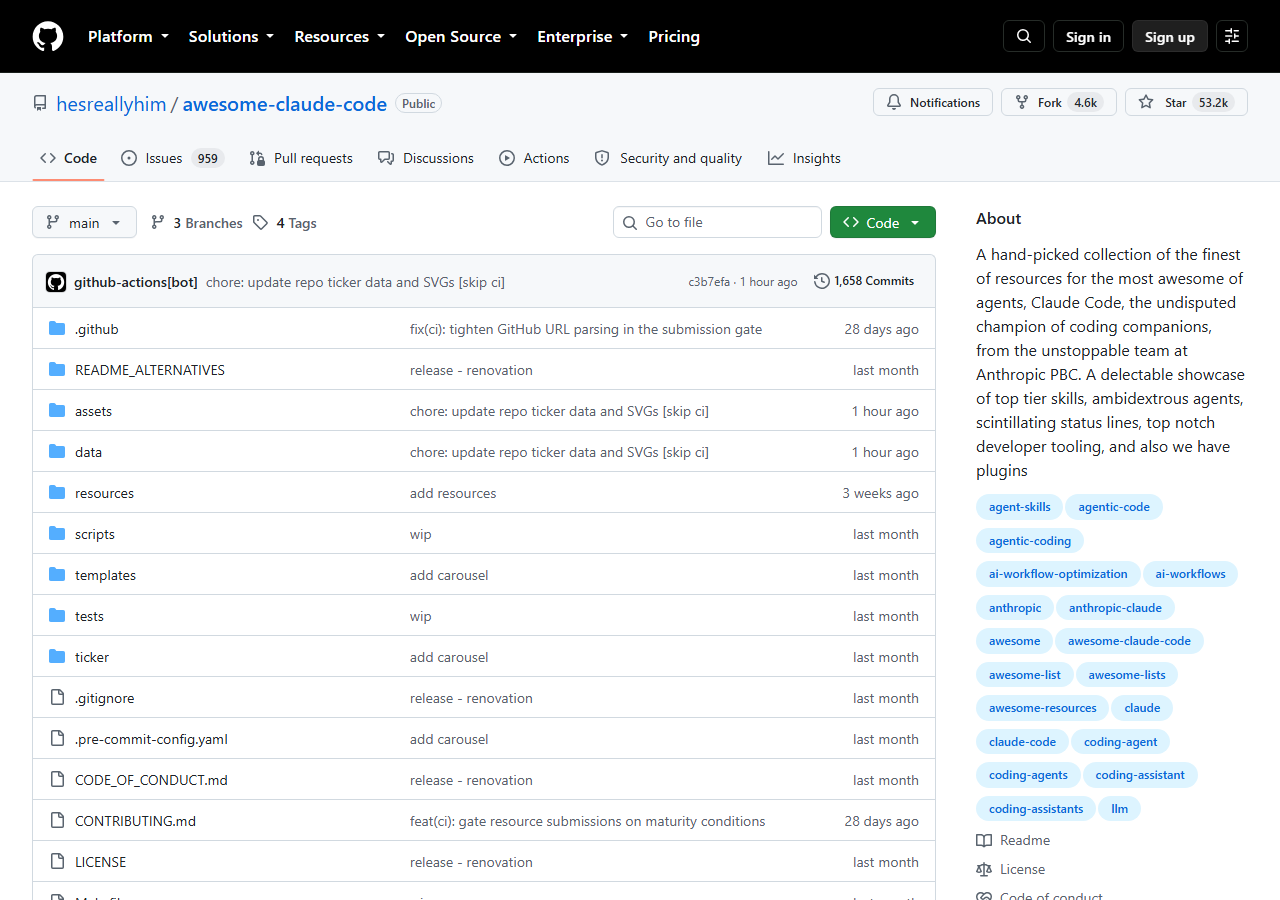Viewport: 1280px width, 900px height.
Task: Select the anthropic-claude topic tag
Action: [x=1115, y=608]
